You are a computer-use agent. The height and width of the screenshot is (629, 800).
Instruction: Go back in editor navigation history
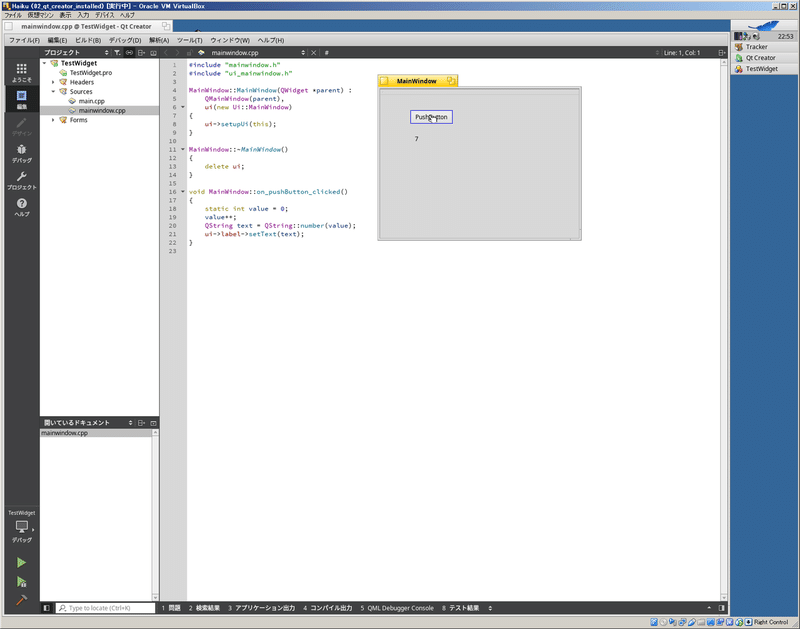[166, 53]
